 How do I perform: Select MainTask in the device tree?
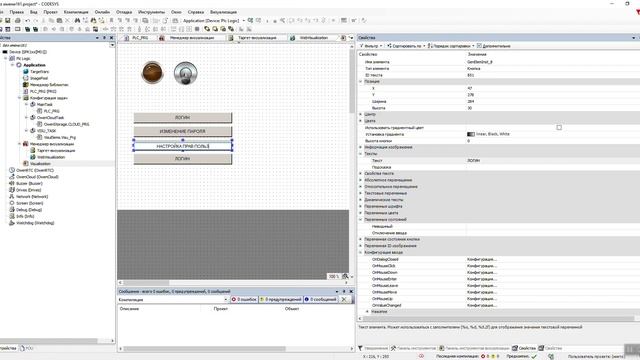click(44, 104)
